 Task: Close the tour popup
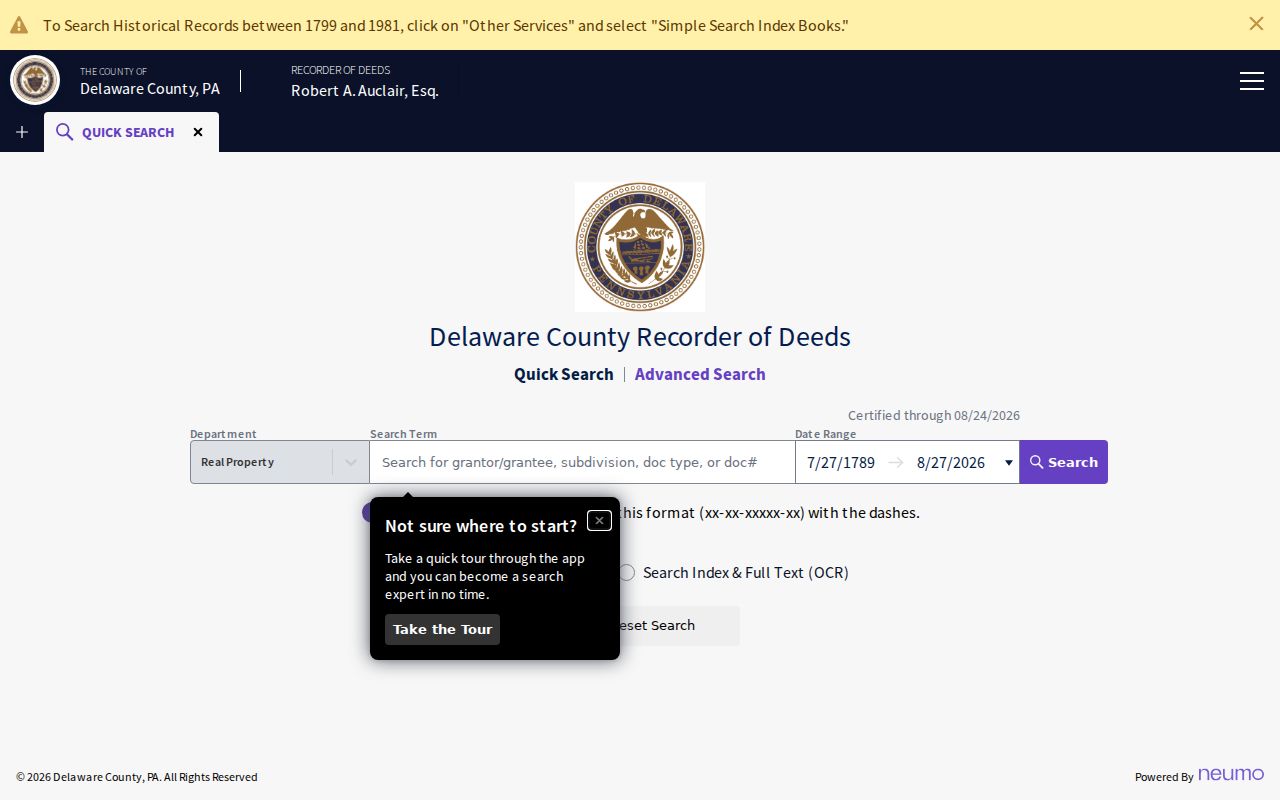click(599, 520)
